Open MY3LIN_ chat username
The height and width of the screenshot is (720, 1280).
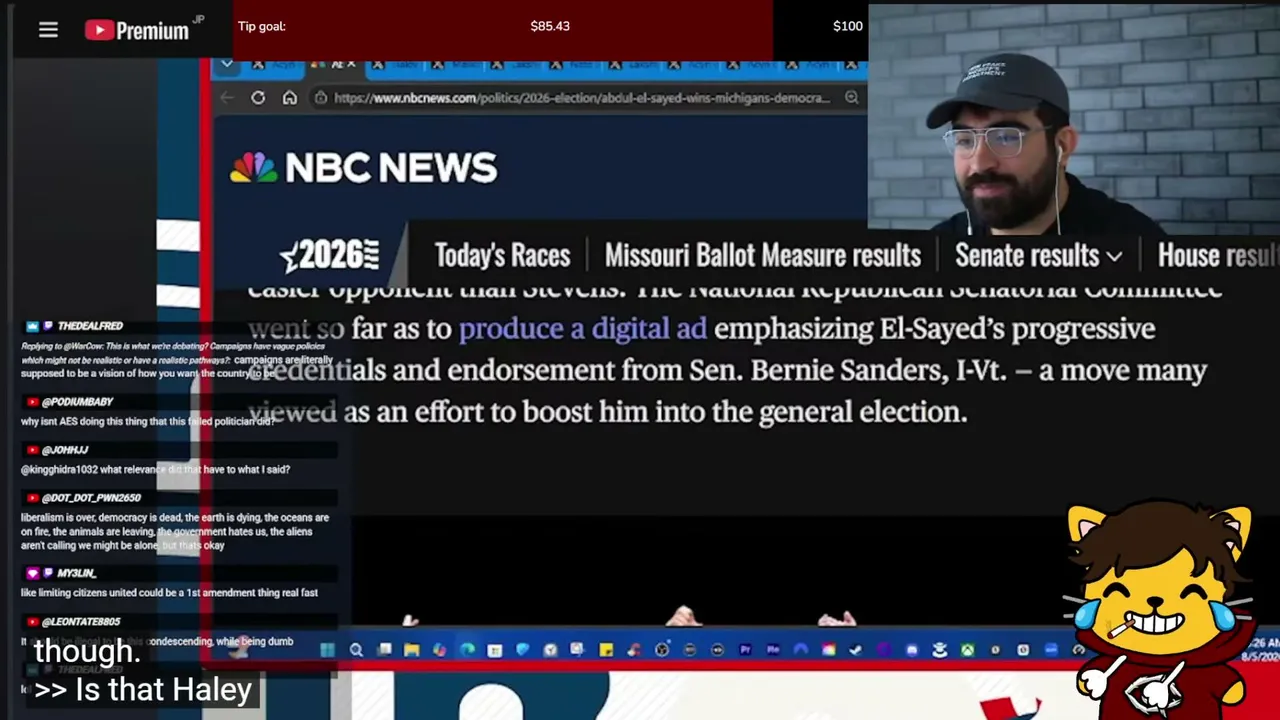(76, 574)
